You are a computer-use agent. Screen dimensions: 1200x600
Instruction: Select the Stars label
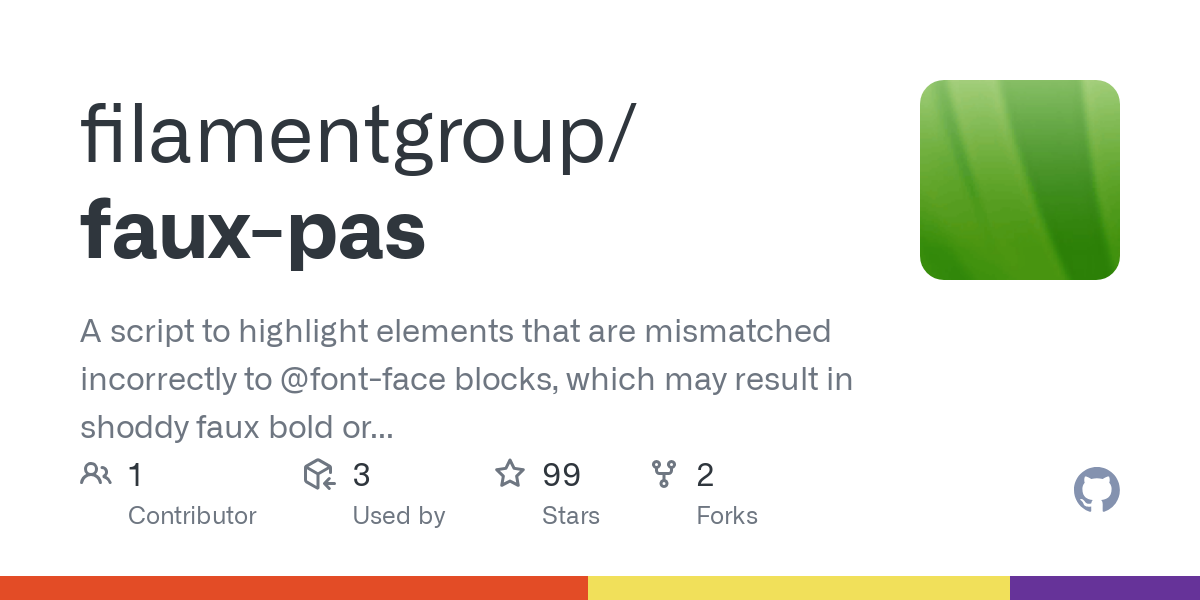click(x=570, y=516)
